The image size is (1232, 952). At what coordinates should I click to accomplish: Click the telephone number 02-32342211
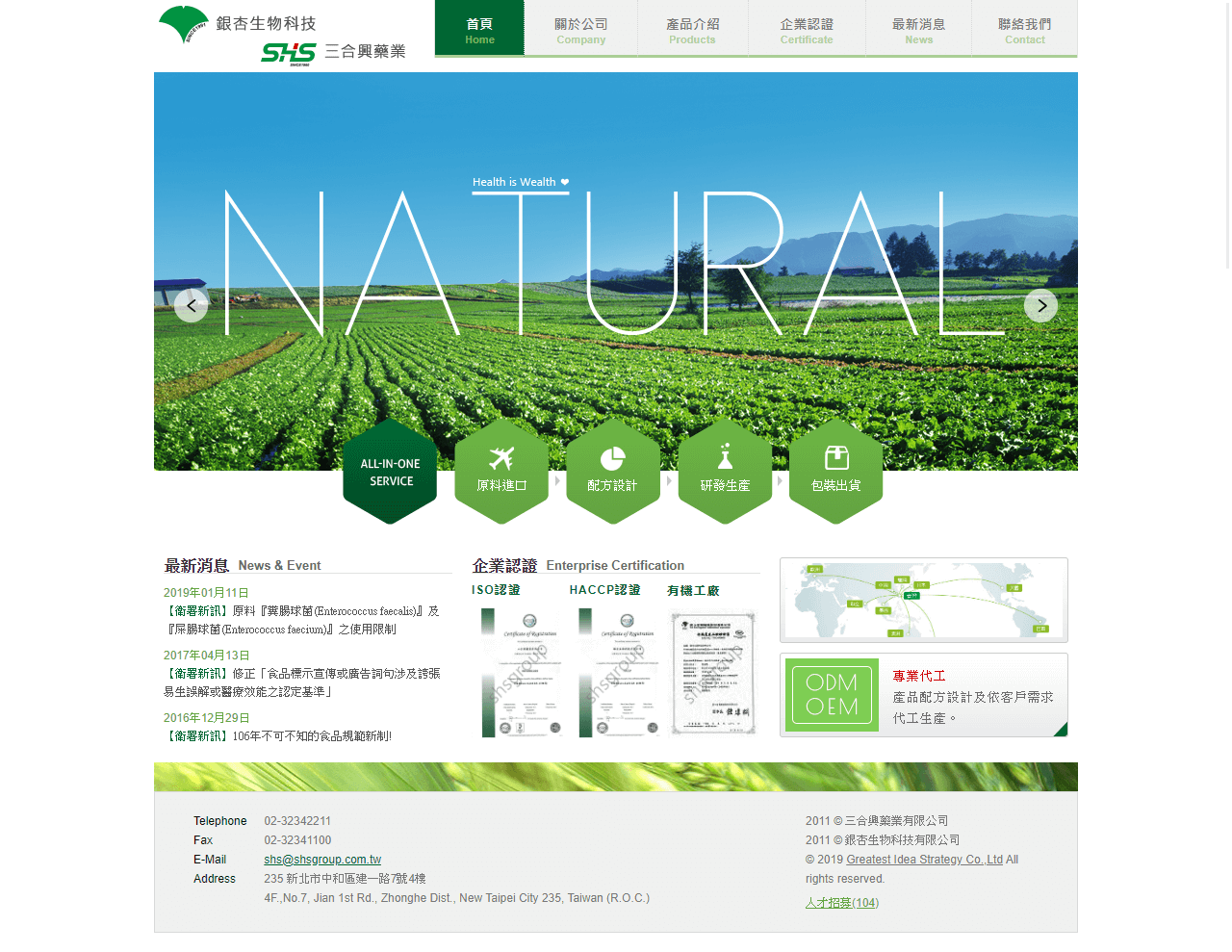(297, 821)
